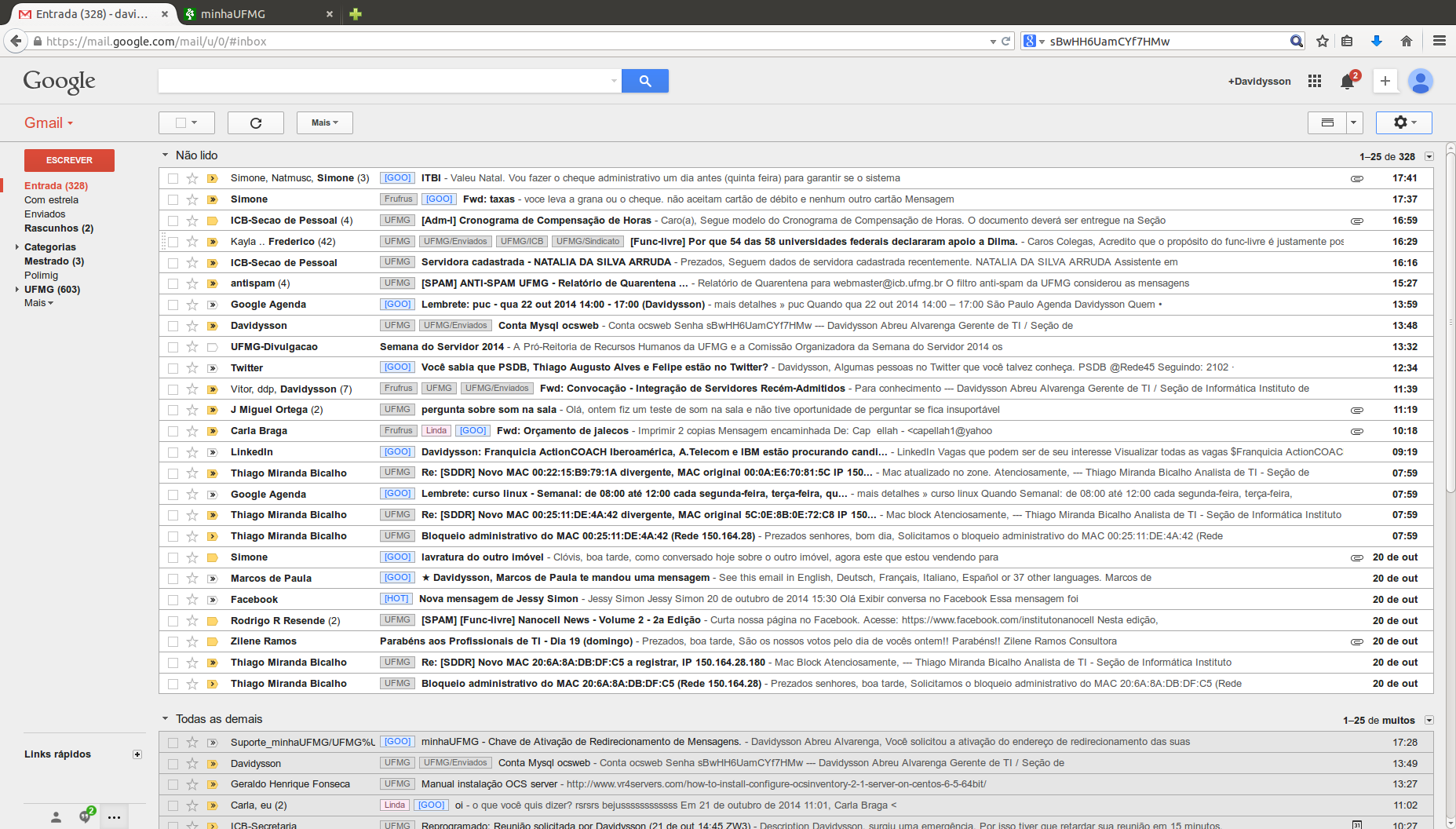Go back with the browser back arrow
Image resolution: width=1456 pixels, height=829 pixels.
tap(16, 41)
